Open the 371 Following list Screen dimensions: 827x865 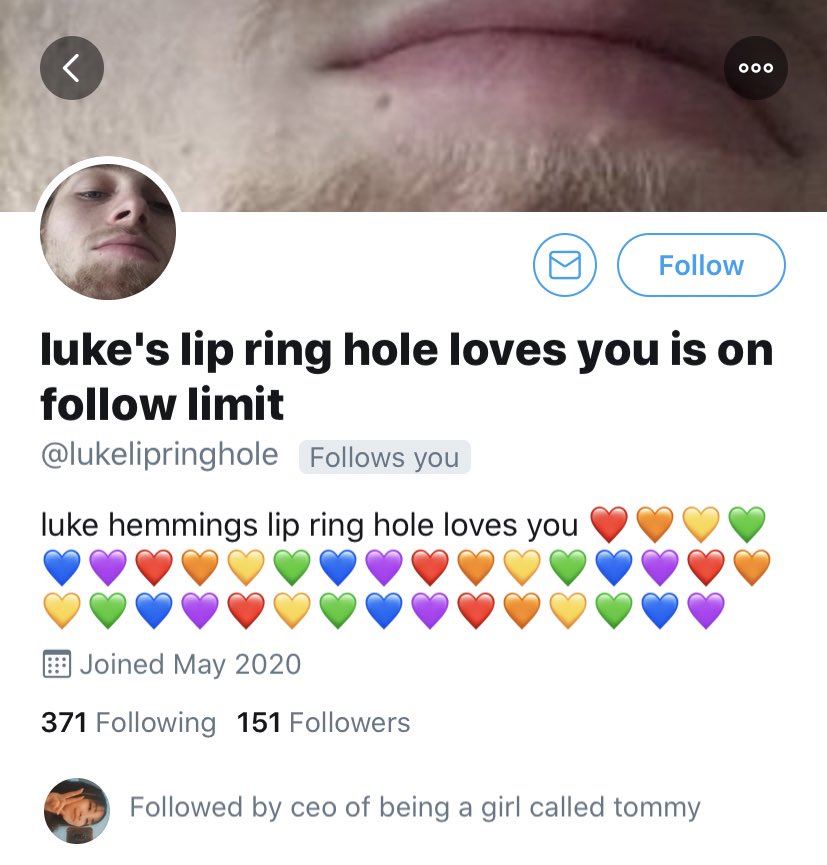[129, 722]
